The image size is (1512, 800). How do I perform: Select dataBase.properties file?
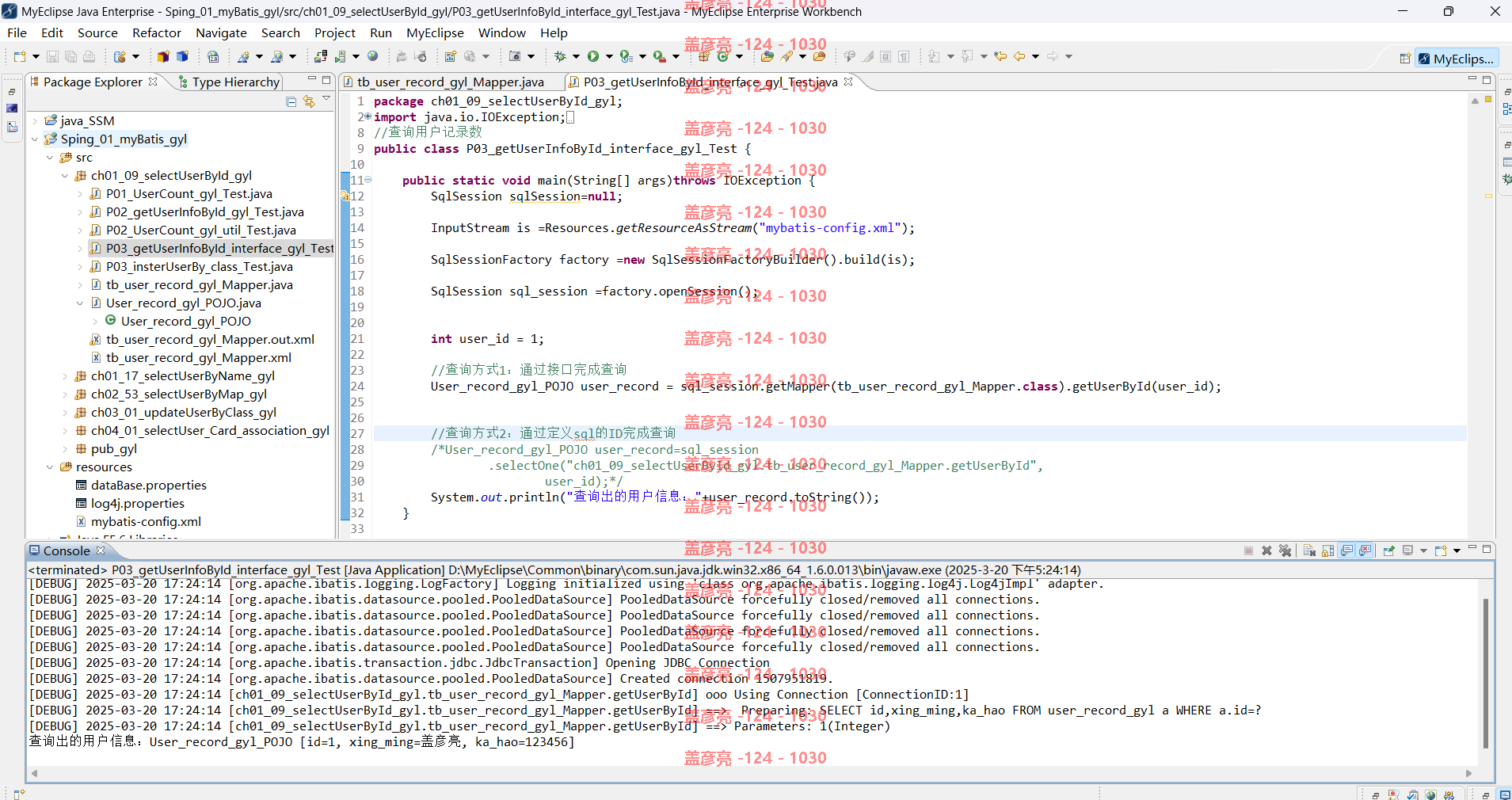point(148,486)
